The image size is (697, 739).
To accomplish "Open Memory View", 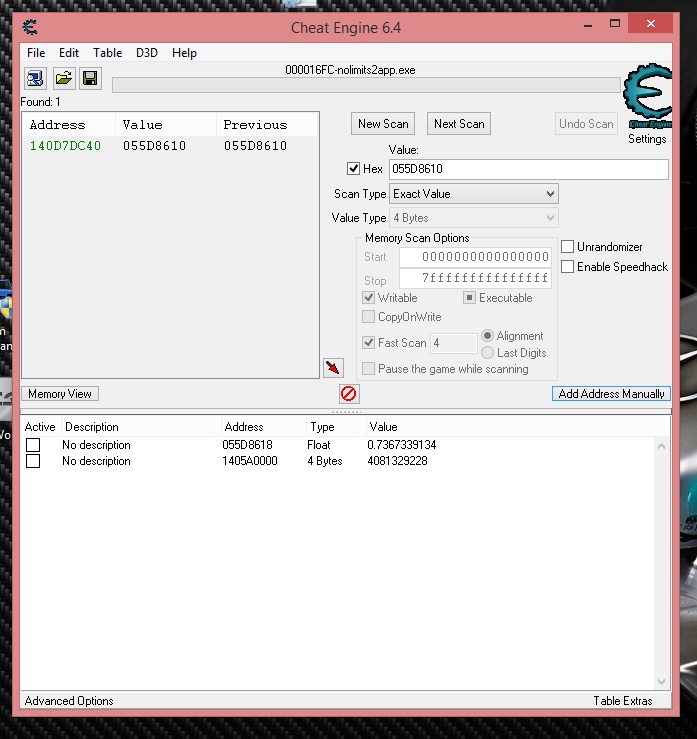I will tap(60, 394).
